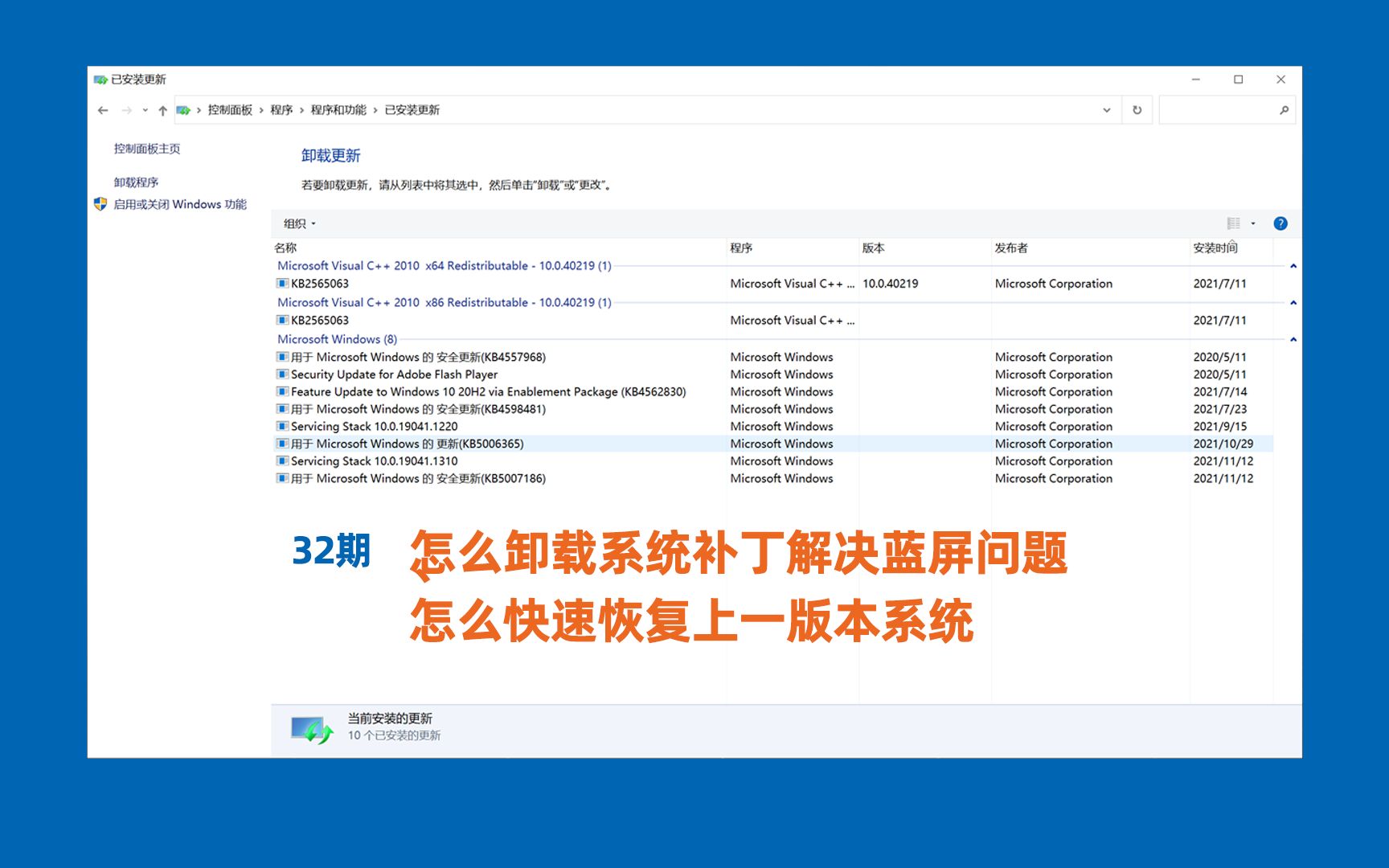Viewport: 1389px width, 868px height.
Task: Open the 组织 dropdown menu
Action: coord(300,223)
